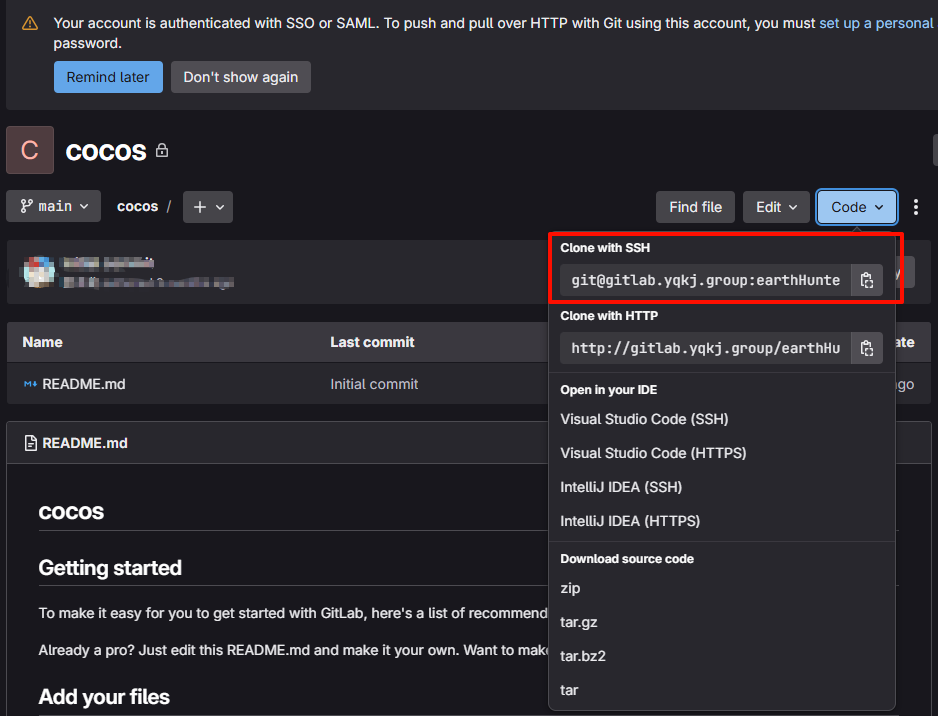Click the lock icon beside cocos title
Image resolution: width=938 pixels, height=716 pixels.
pos(160,152)
